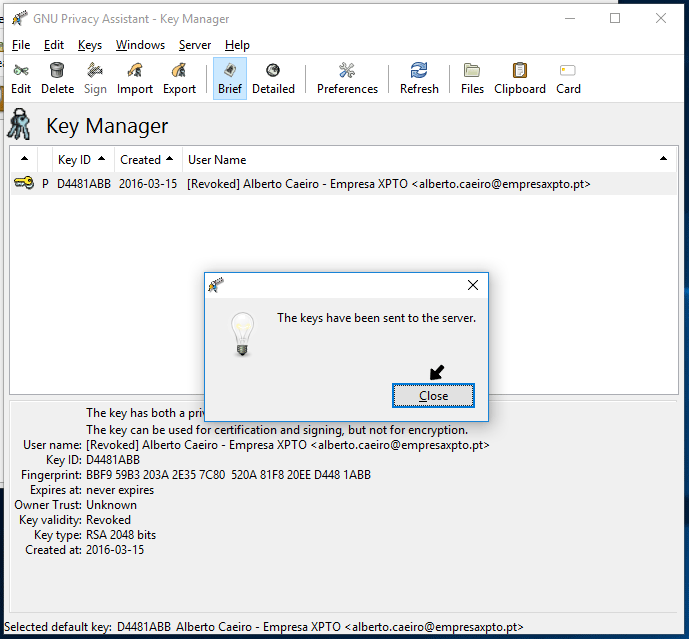Click the lightbulb info icon in dialog

click(242, 334)
